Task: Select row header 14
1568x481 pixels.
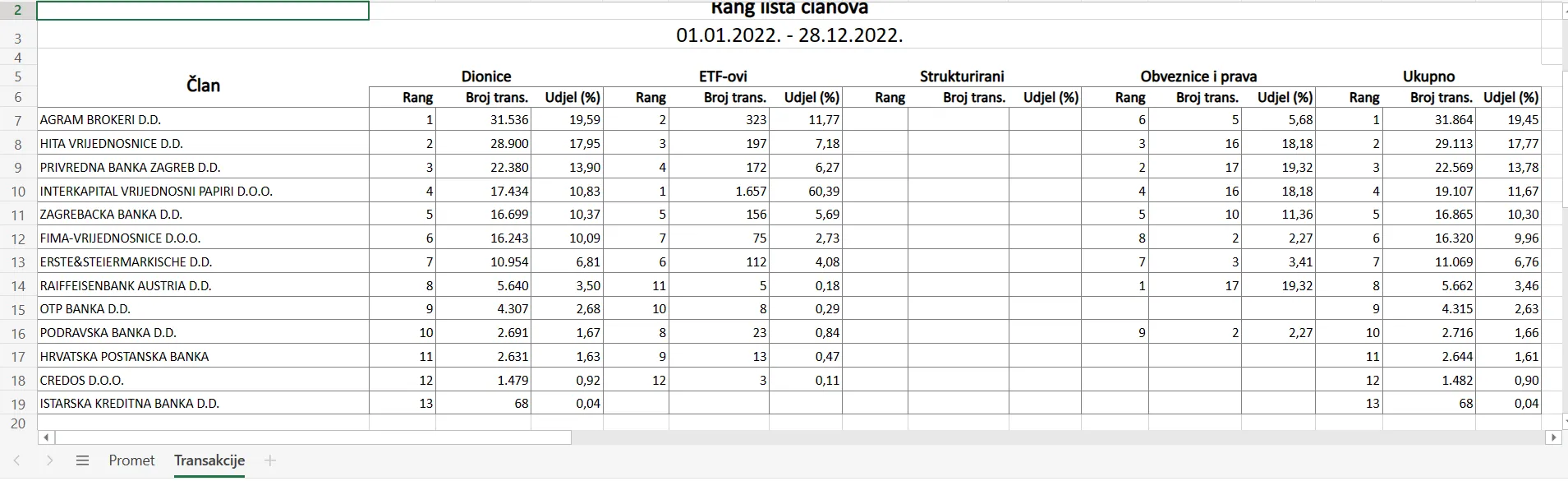Action: [18, 286]
